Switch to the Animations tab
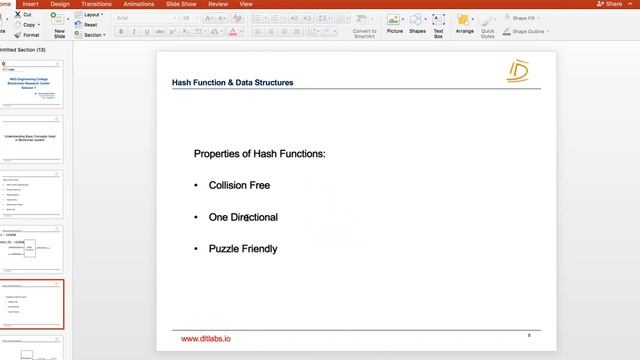 pos(139,4)
